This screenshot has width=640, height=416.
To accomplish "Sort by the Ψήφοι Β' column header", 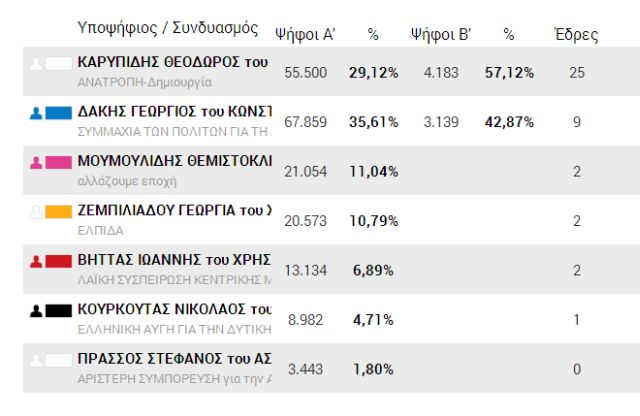I will coord(441,35).
